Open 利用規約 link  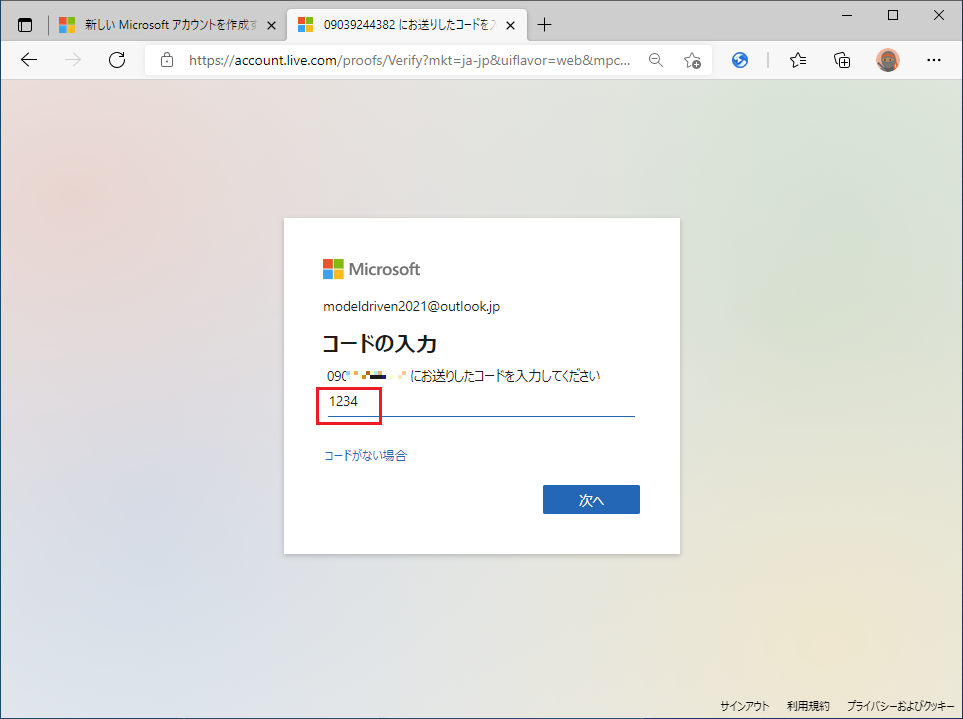[x=808, y=706]
